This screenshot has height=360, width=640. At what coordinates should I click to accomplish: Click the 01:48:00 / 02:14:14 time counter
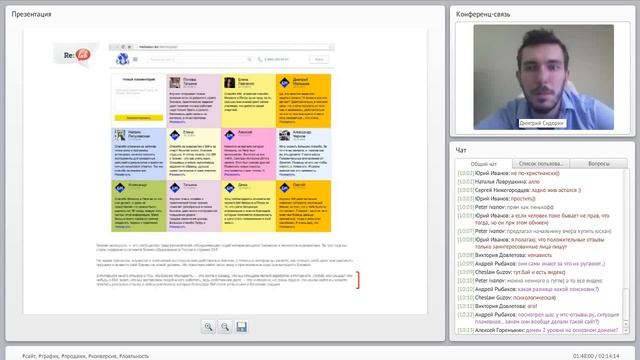(596, 356)
